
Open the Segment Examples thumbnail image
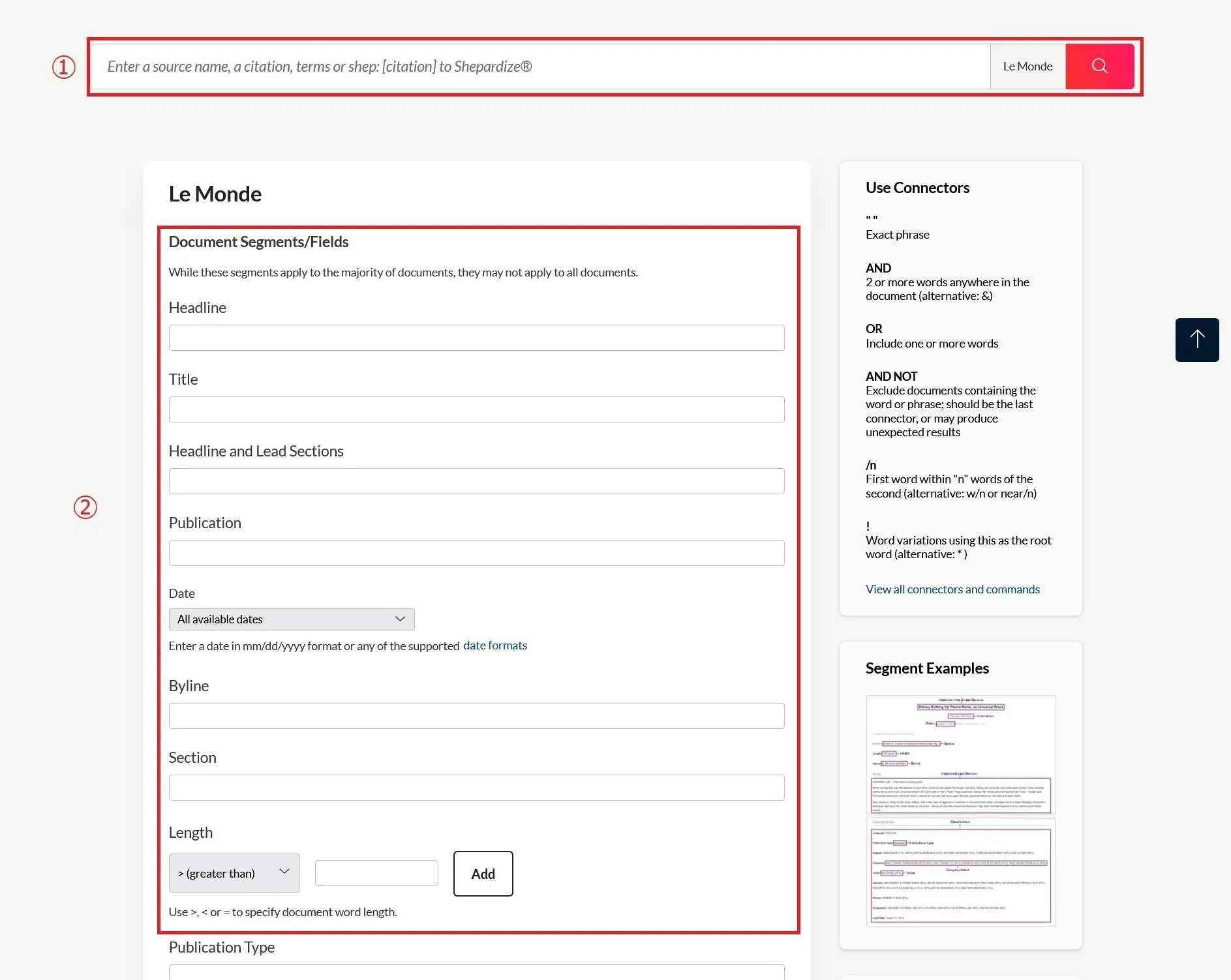[x=961, y=811]
